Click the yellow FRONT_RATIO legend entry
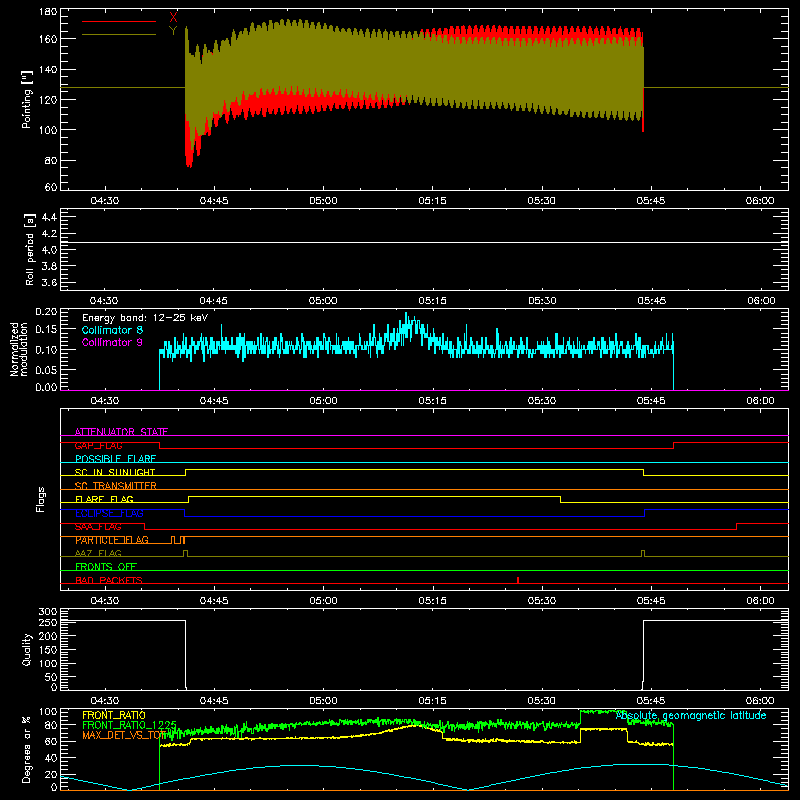The height and width of the screenshot is (800, 800). [114, 715]
